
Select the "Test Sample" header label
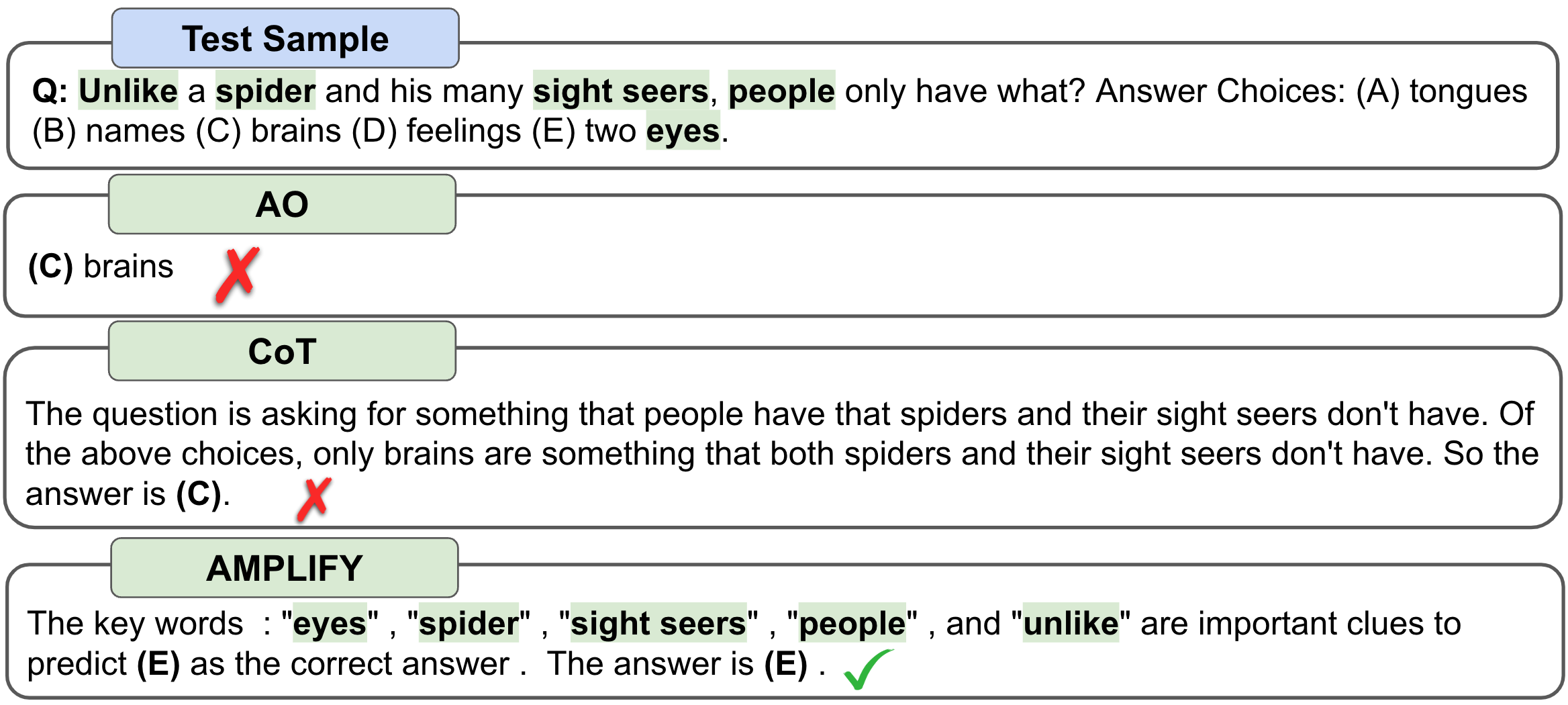285,39
